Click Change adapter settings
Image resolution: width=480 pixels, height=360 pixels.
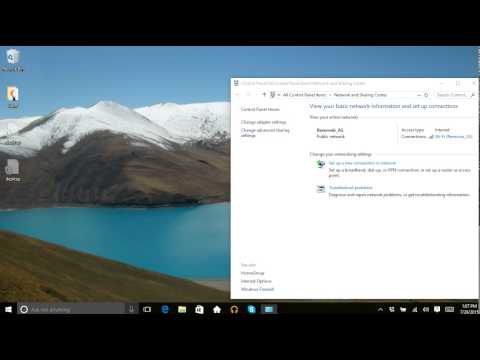(x=263, y=122)
